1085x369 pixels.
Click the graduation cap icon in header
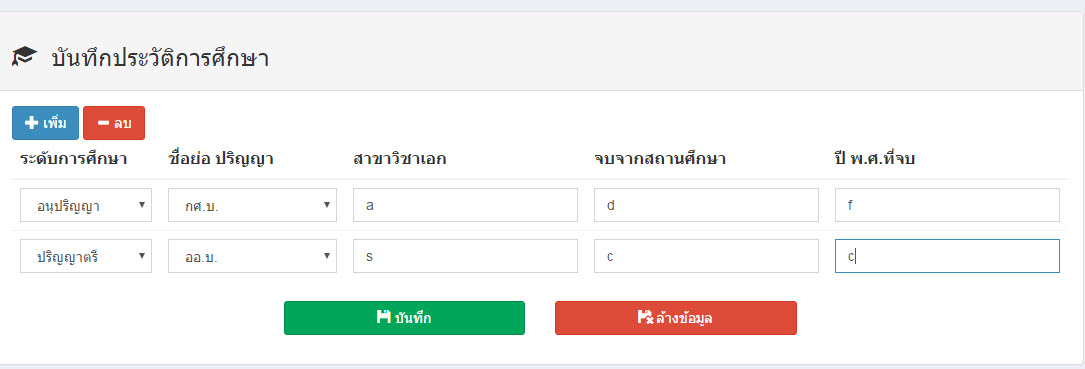(x=24, y=57)
